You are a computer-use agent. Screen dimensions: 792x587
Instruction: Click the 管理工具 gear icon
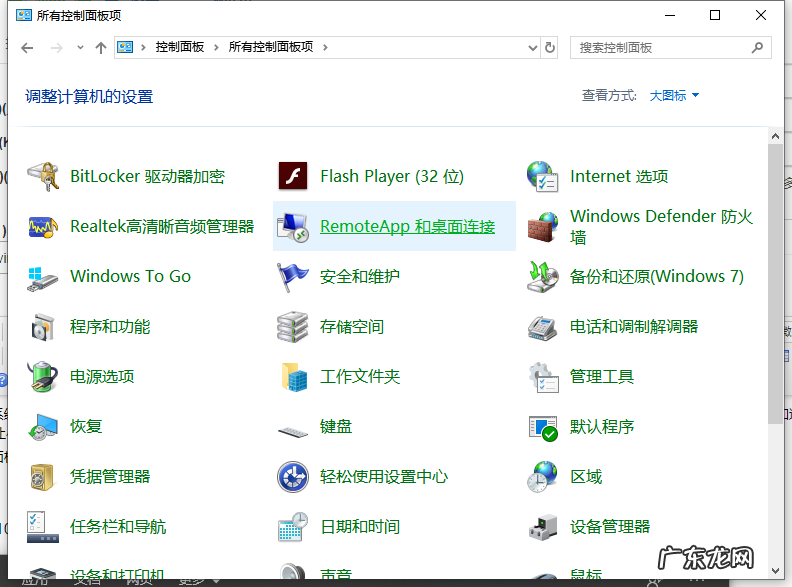pos(542,377)
